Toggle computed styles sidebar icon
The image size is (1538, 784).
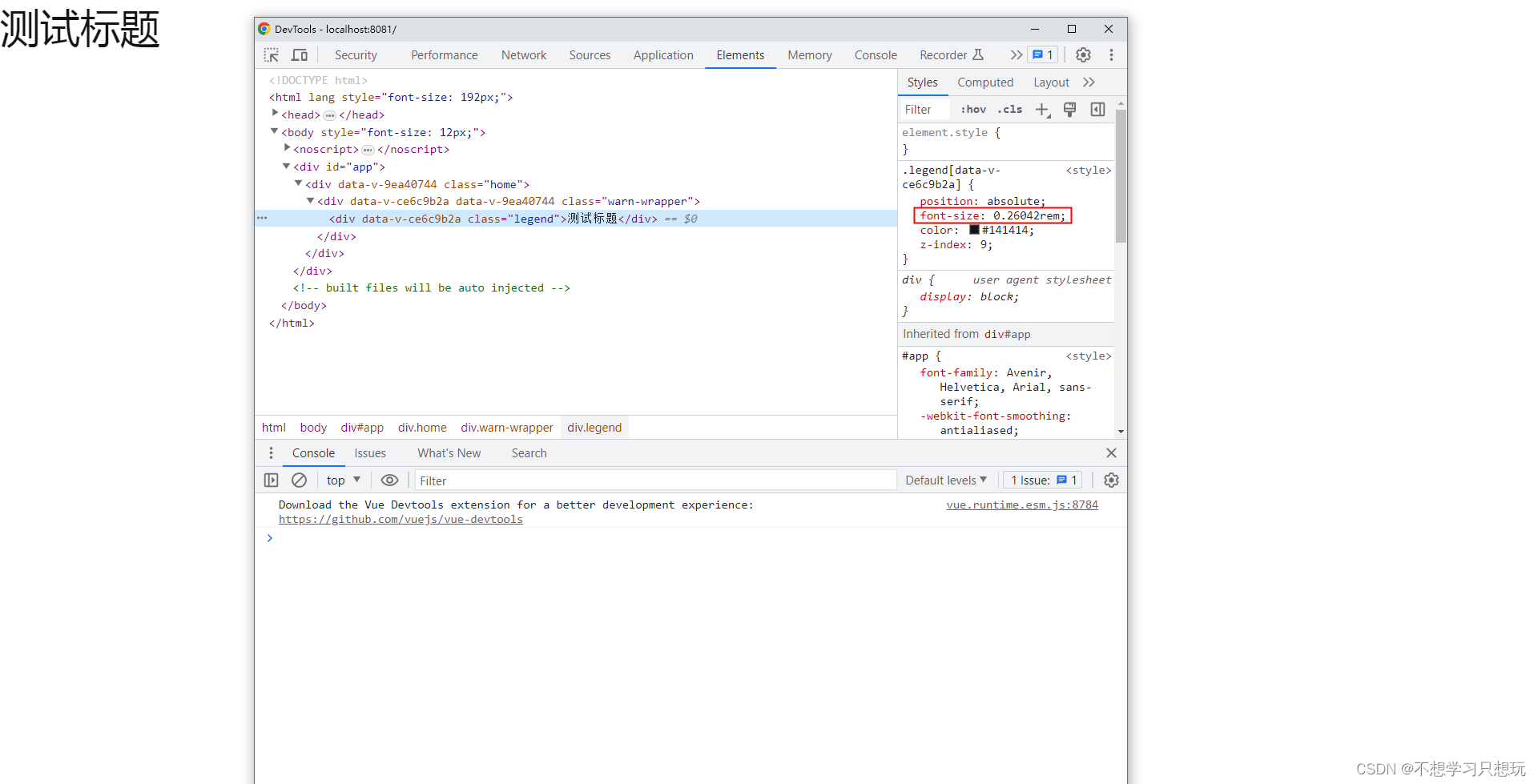coord(1097,110)
